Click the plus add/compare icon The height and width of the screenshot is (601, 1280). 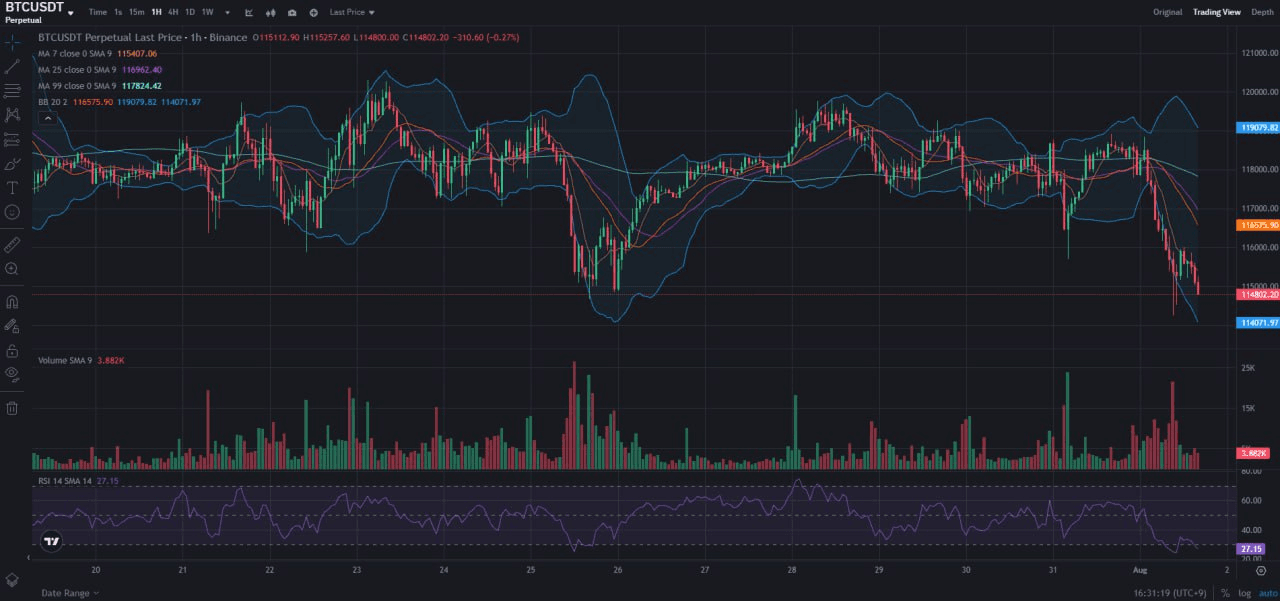tap(313, 12)
